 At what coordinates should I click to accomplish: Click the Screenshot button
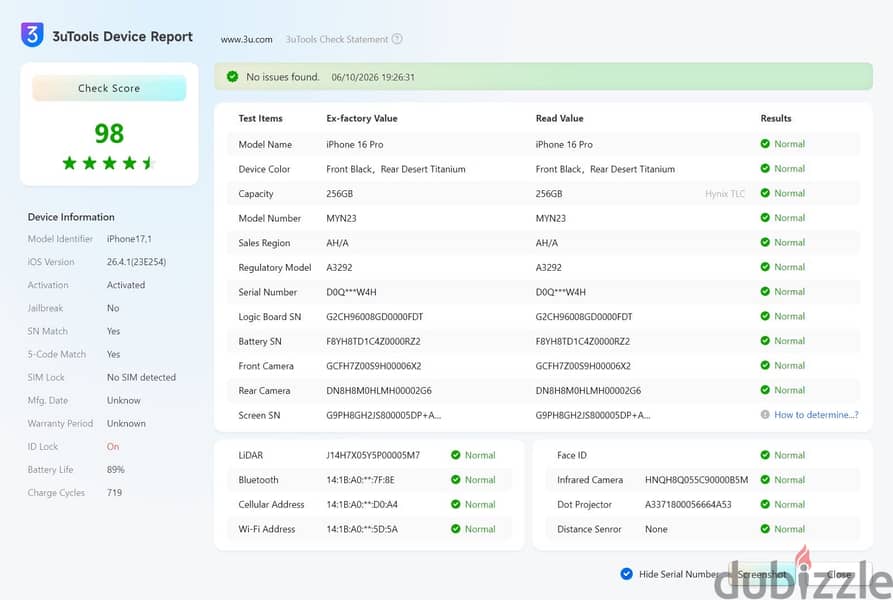coord(762,574)
